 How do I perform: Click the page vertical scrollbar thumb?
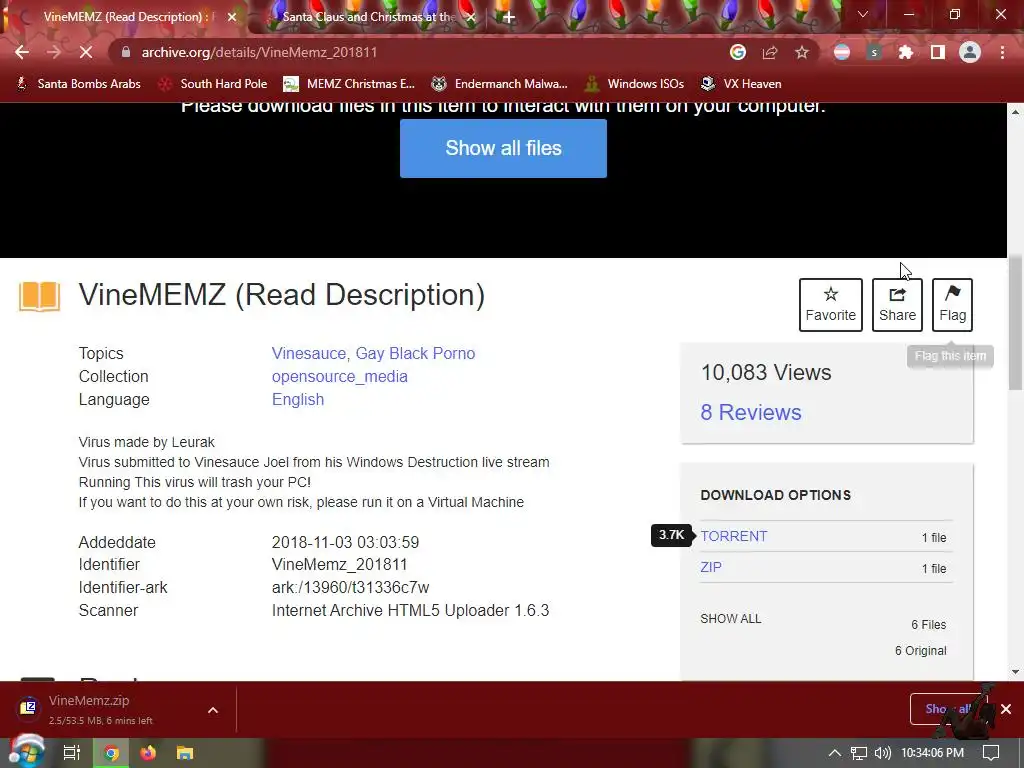tap(1016, 323)
